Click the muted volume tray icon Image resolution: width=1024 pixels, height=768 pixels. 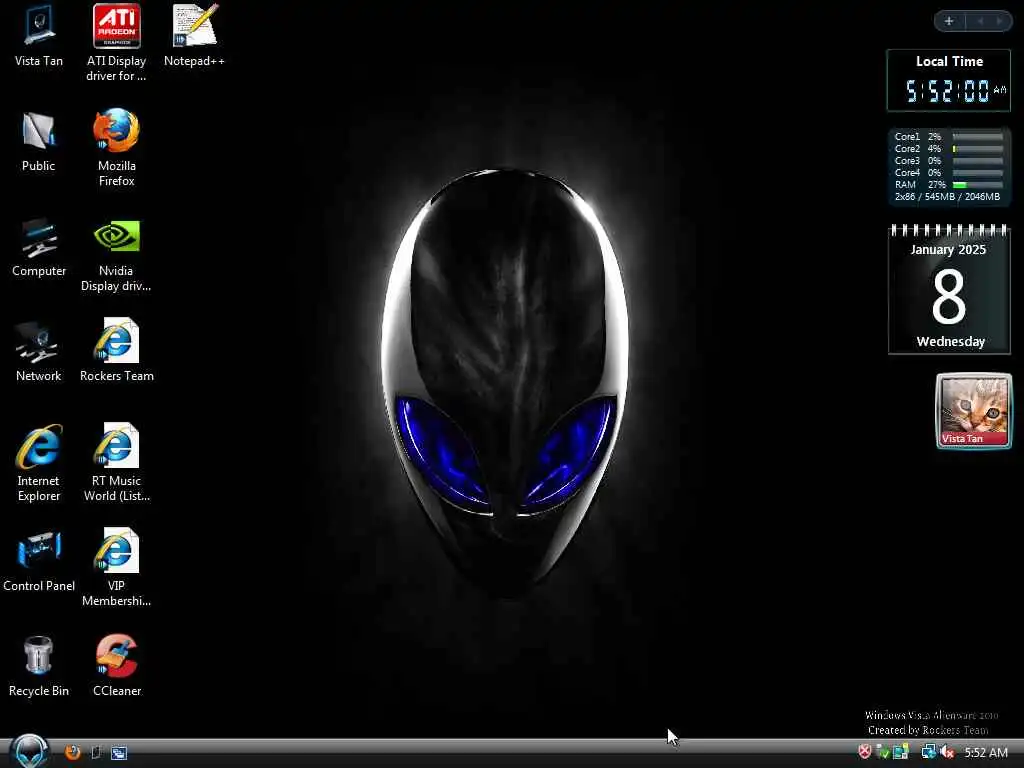948,752
